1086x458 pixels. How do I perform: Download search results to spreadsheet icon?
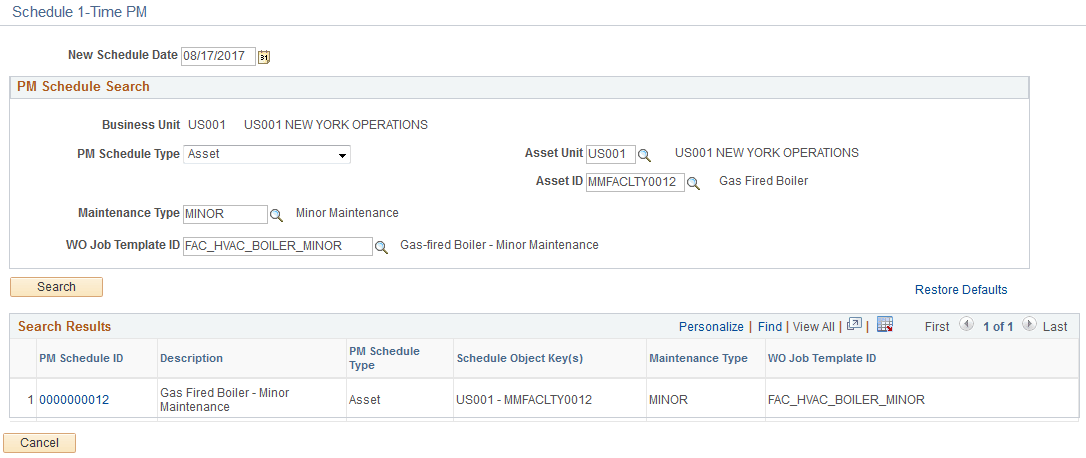tap(884, 324)
